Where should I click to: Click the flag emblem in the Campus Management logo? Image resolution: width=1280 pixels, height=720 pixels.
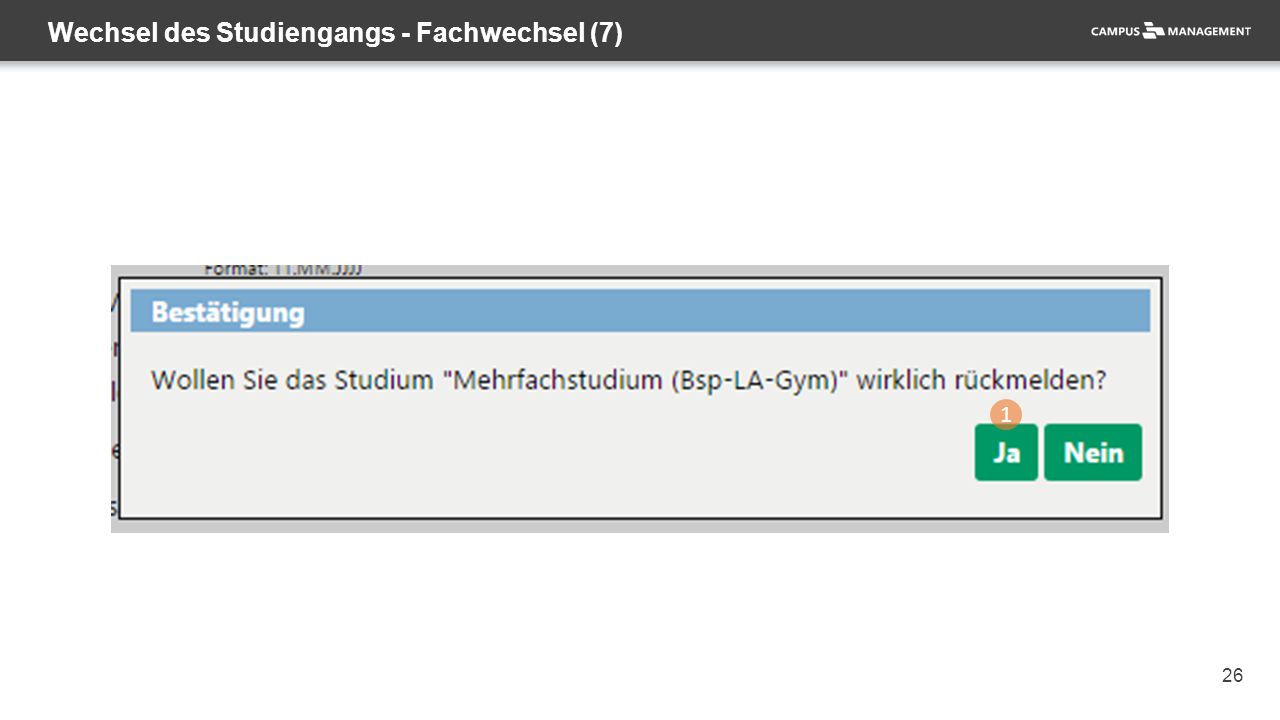click(1154, 30)
